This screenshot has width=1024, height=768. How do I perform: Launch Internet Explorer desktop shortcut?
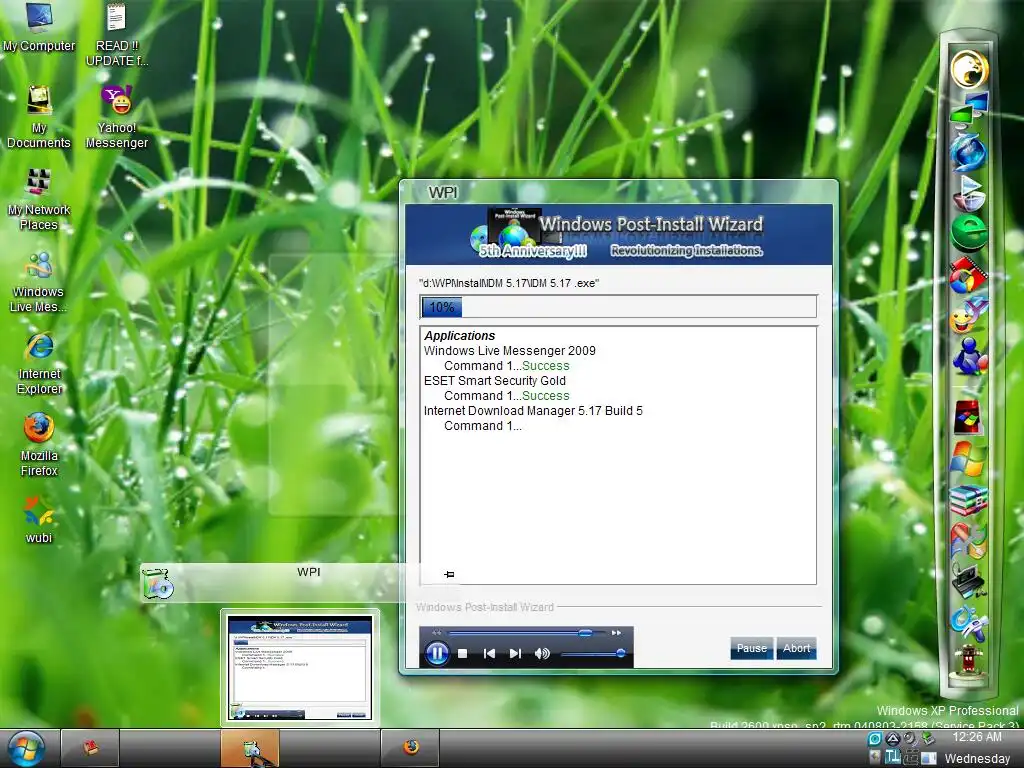click(39, 364)
